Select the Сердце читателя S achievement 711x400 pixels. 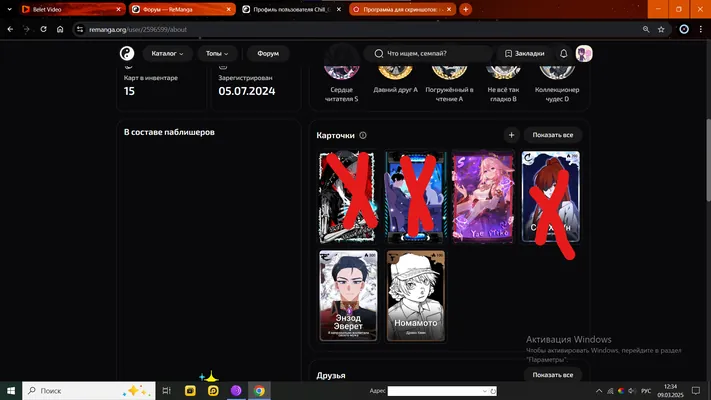coord(341,84)
